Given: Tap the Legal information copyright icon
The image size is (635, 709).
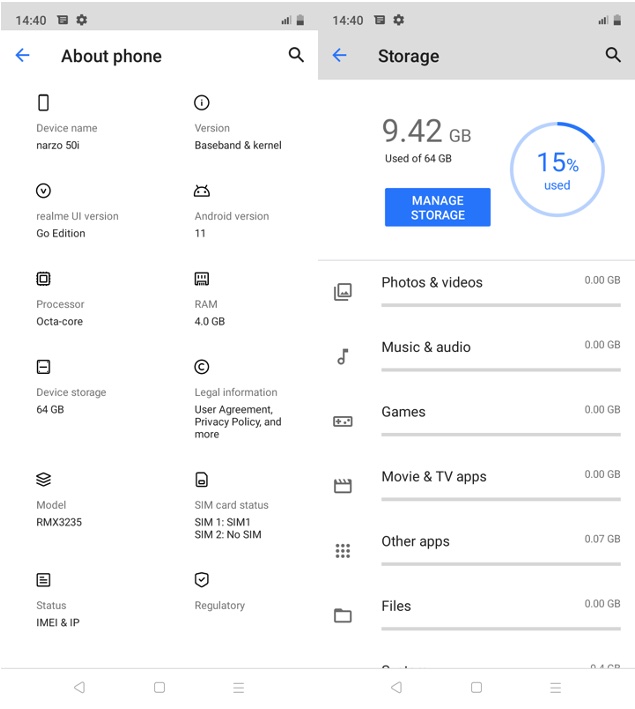Looking at the screenshot, I should pyautogui.click(x=202, y=367).
